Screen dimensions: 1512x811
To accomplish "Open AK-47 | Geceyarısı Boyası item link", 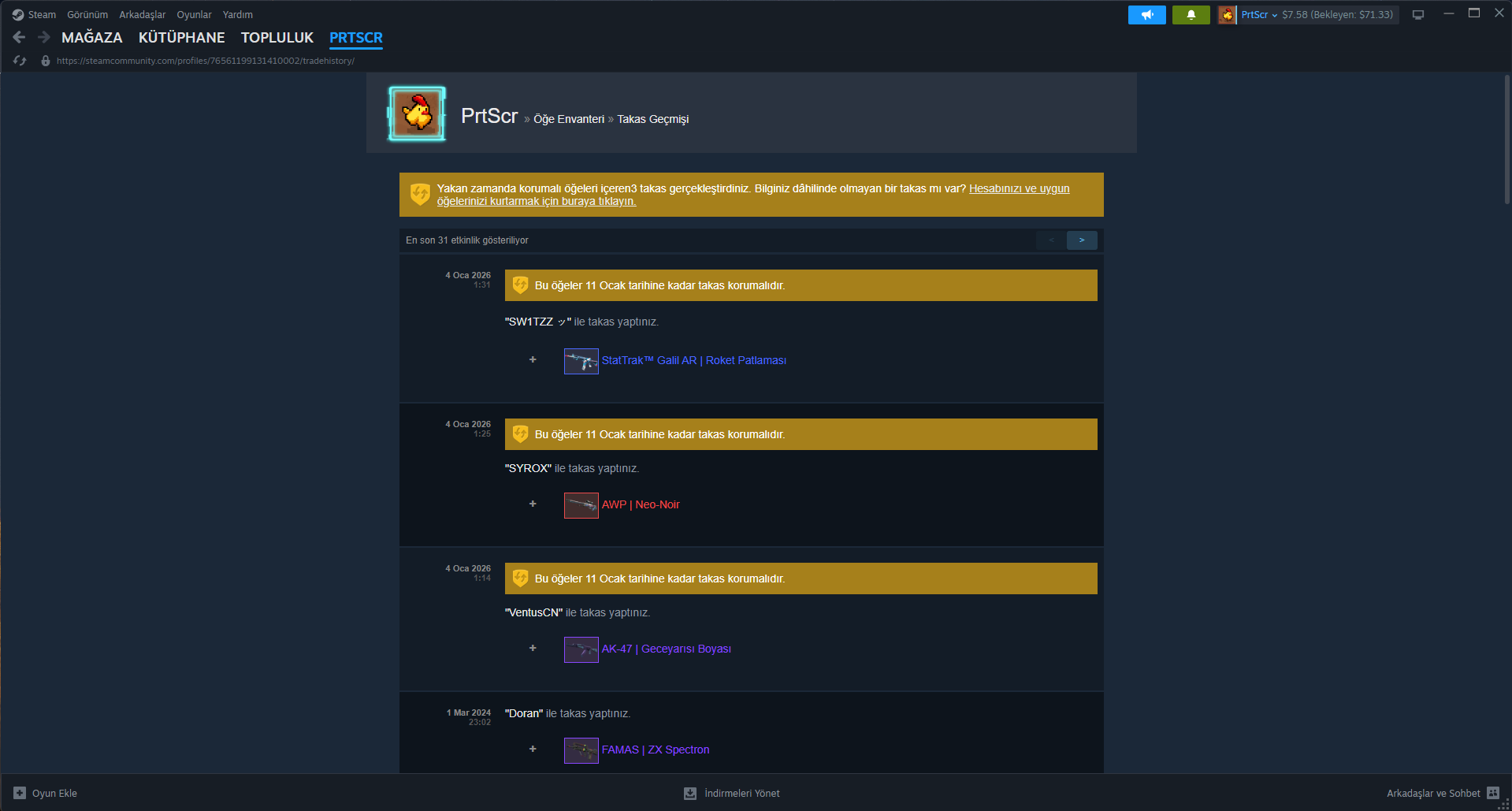I will click(667, 649).
